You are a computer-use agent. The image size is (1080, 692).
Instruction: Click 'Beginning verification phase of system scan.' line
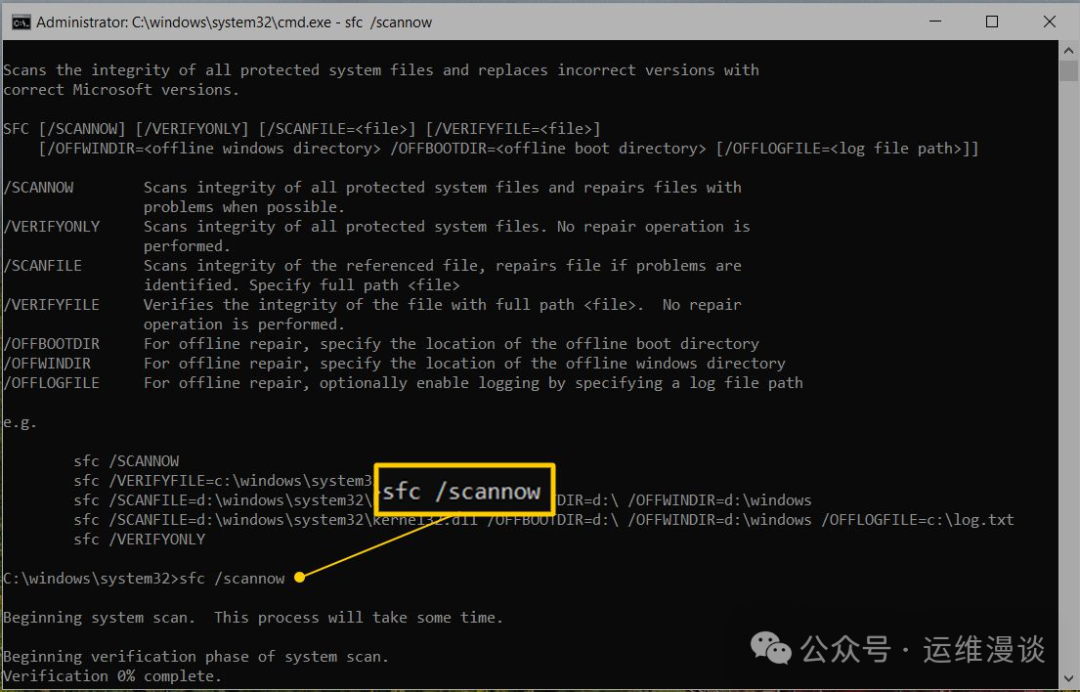(196, 657)
